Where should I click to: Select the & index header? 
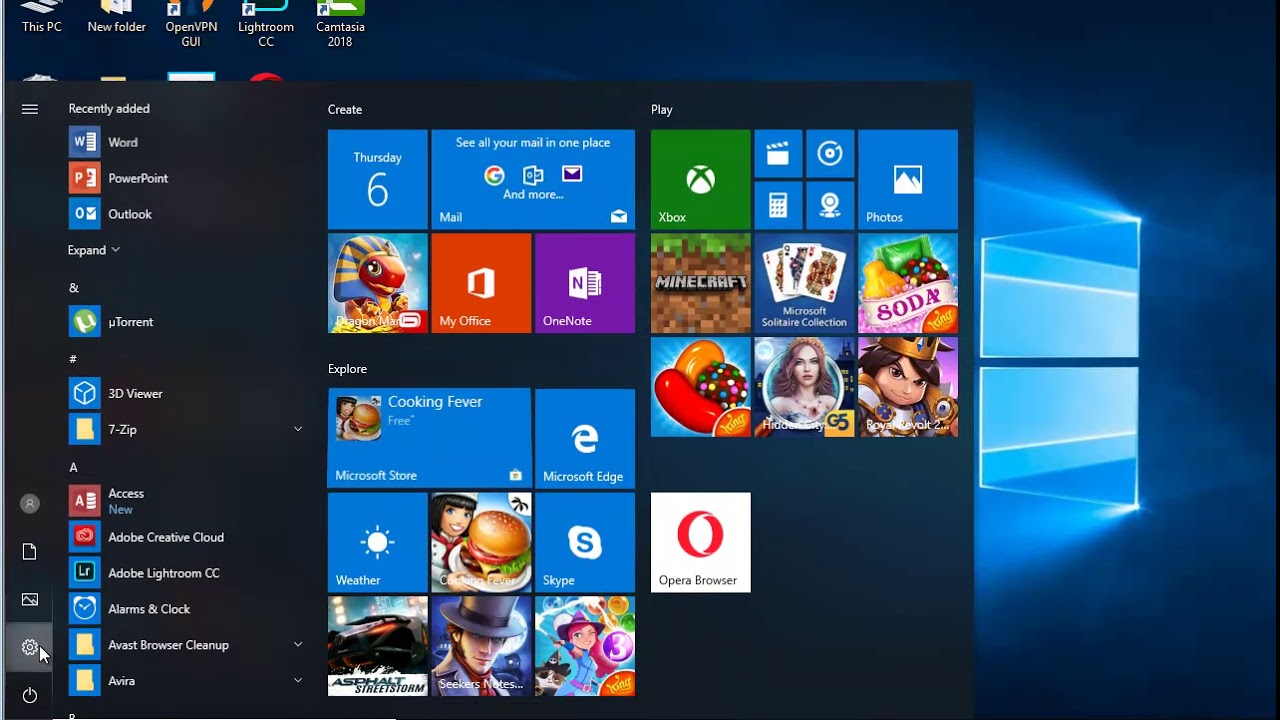point(73,288)
